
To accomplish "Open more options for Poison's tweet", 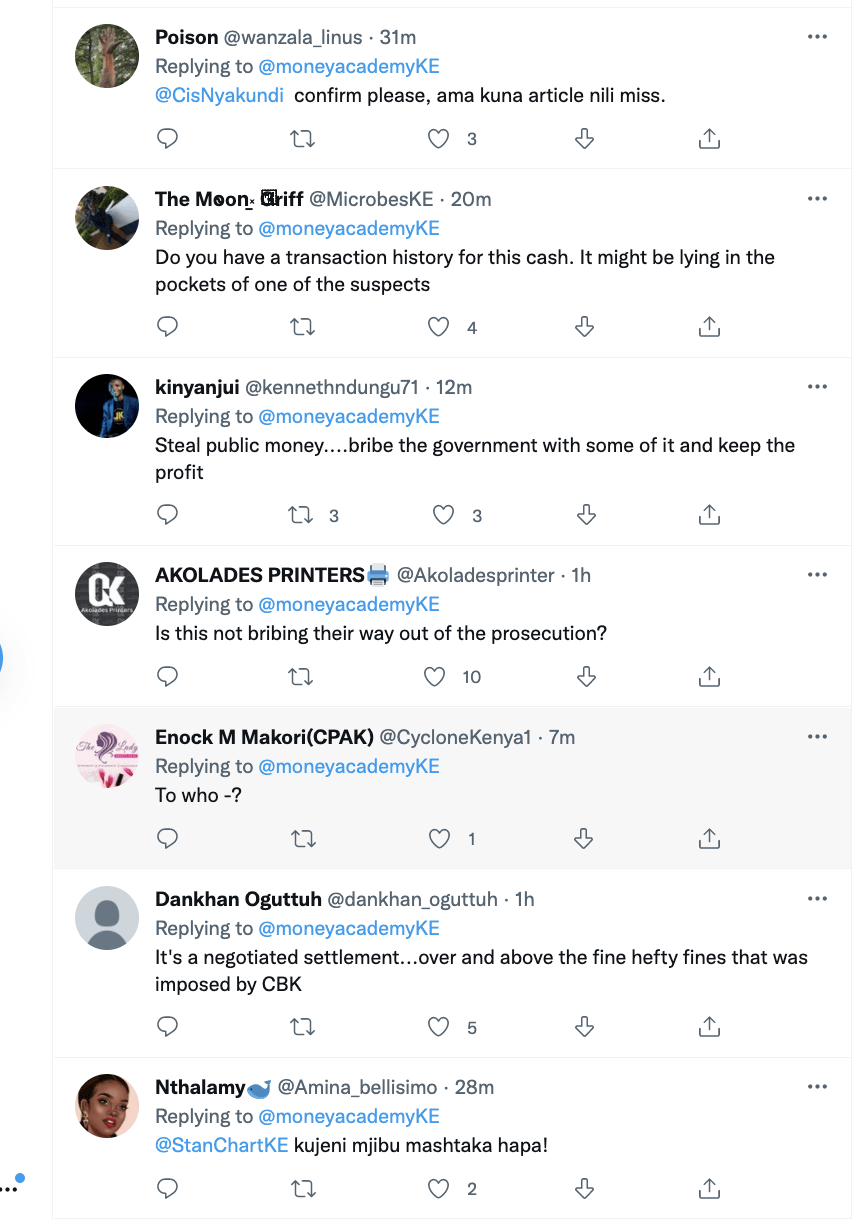I will (x=817, y=37).
